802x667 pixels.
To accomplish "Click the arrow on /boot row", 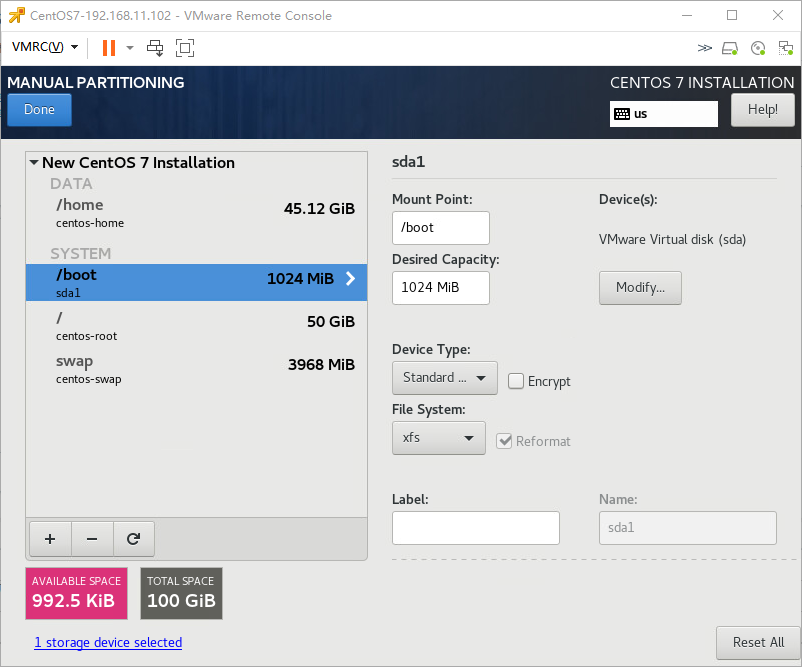I will 350,278.
